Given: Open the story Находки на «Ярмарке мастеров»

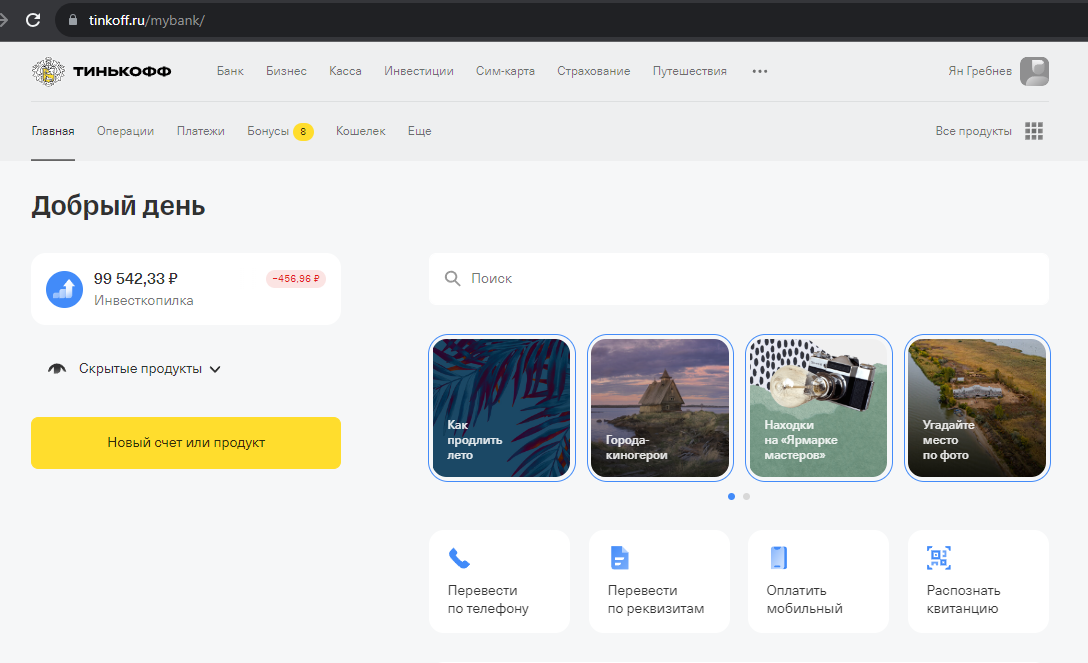Looking at the screenshot, I should click(819, 408).
